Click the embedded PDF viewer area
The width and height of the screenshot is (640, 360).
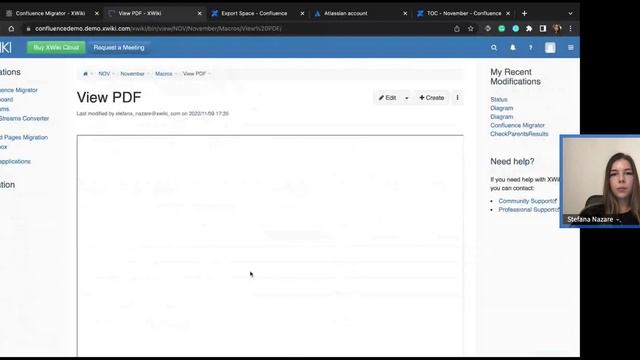[270, 245]
